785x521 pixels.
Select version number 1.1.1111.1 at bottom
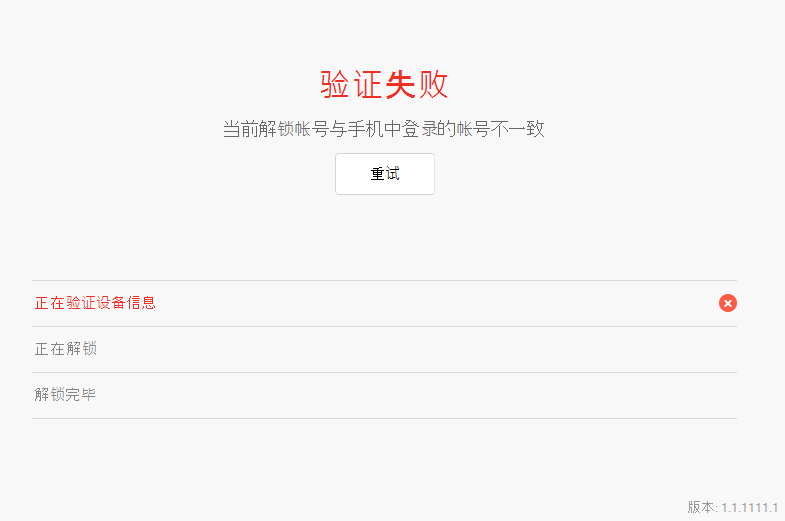[x=749, y=507]
